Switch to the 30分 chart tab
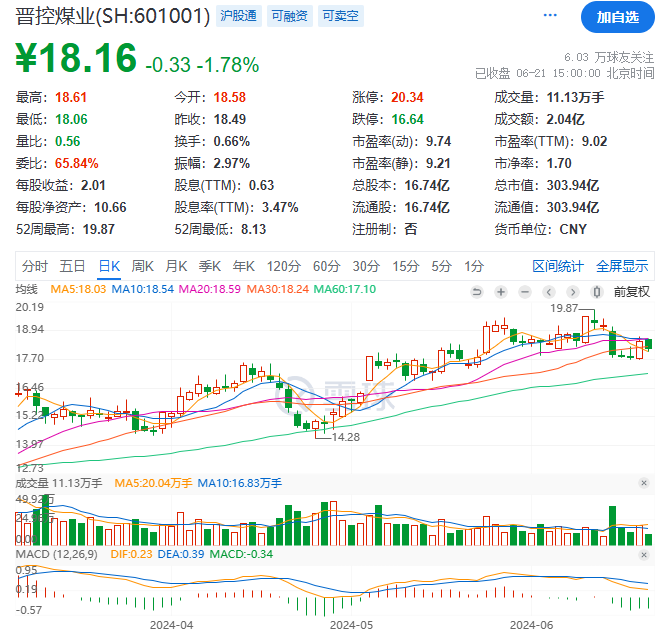668x636 pixels. (x=366, y=266)
